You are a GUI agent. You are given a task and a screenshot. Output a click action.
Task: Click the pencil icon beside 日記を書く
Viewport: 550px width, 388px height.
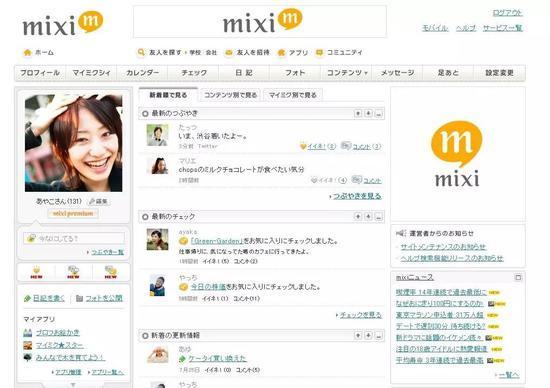coord(27,299)
